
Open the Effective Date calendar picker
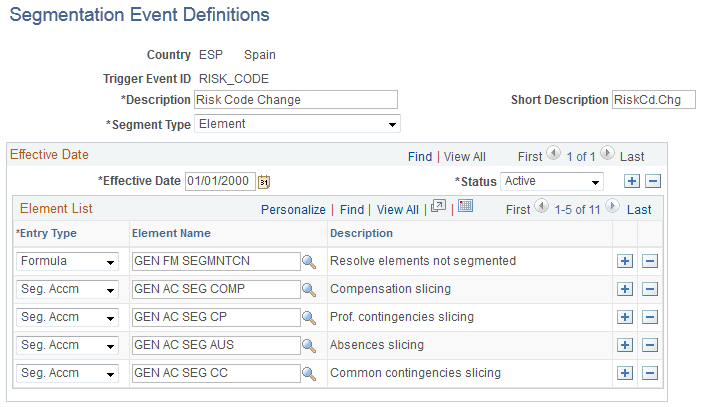coord(264,182)
